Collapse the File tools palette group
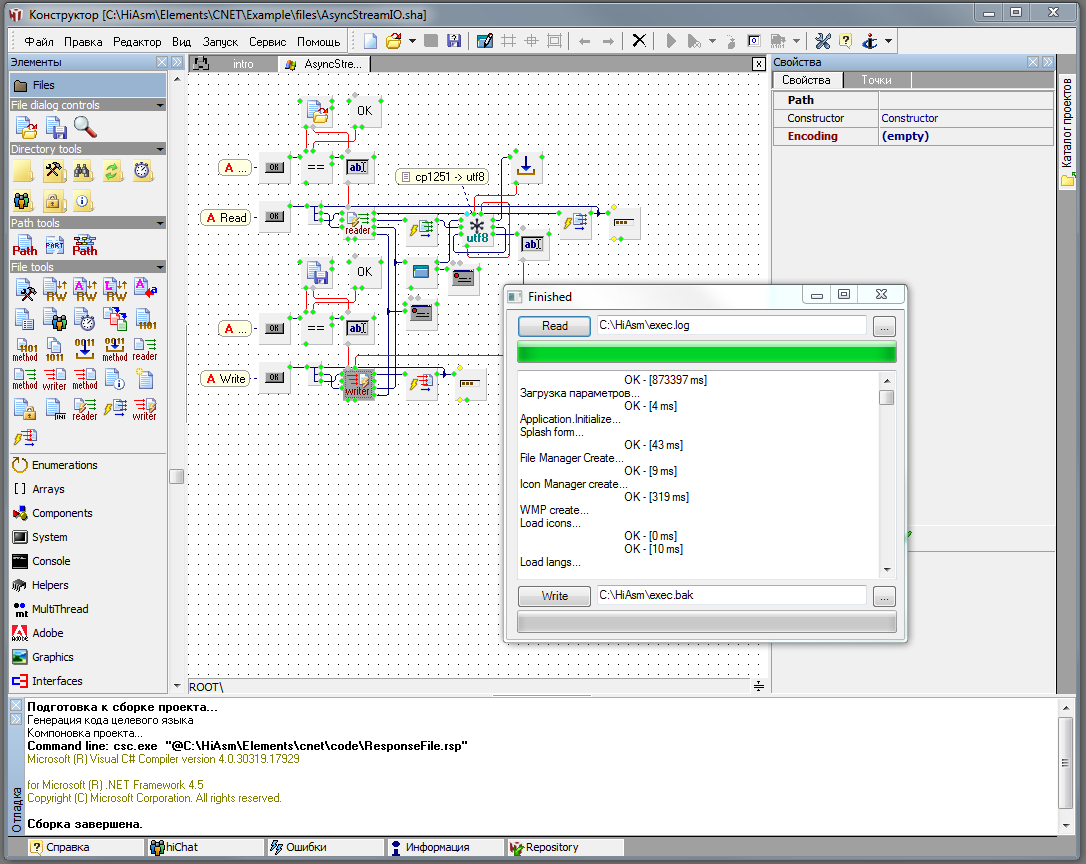 tap(159, 267)
